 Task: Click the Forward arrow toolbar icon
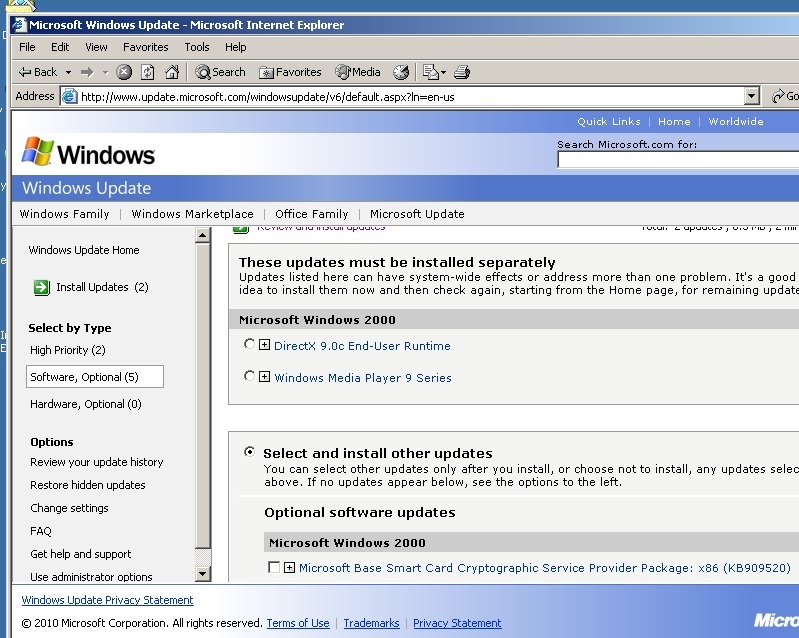coord(87,72)
